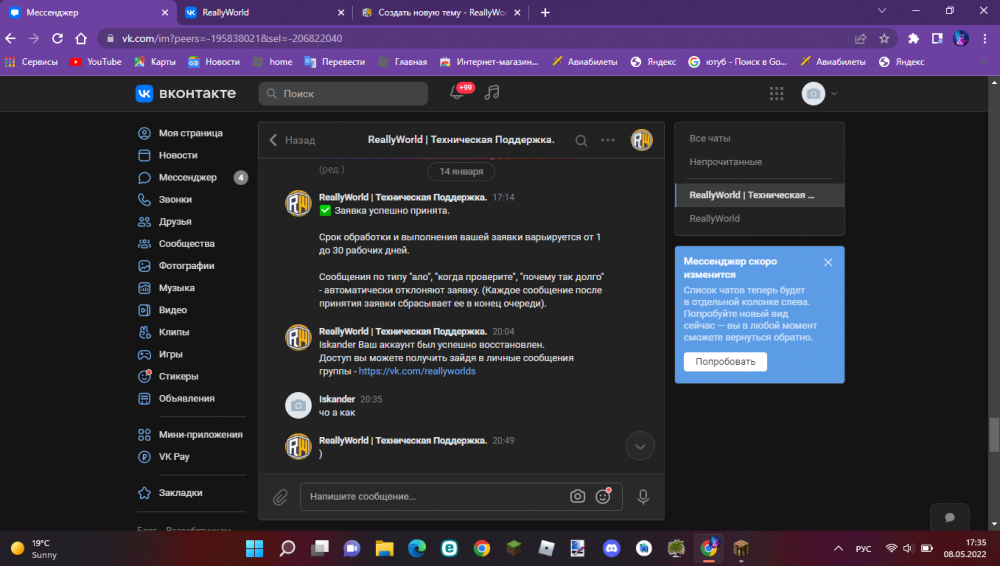The height and width of the screenshot is (566, 1000).
Task: Open the Перевести bookmark
Action: pyautogui.click(x=335, y=62)
